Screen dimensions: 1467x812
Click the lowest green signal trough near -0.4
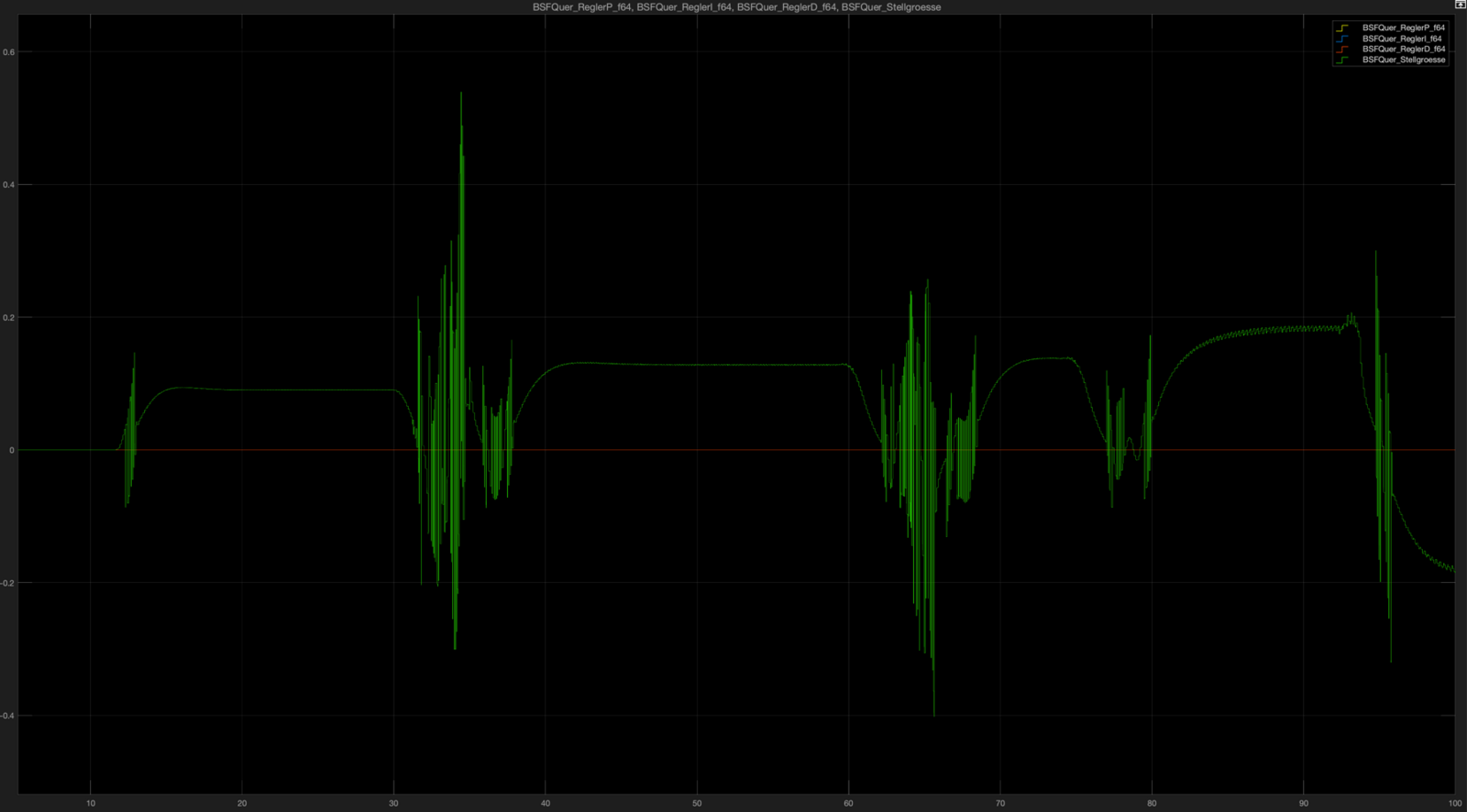pyautogui.click(x=934, y=715)
